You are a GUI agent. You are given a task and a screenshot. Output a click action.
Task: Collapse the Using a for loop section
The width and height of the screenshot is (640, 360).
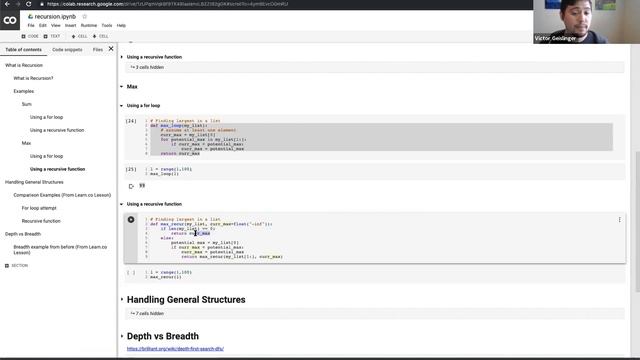tap(122, 106)
